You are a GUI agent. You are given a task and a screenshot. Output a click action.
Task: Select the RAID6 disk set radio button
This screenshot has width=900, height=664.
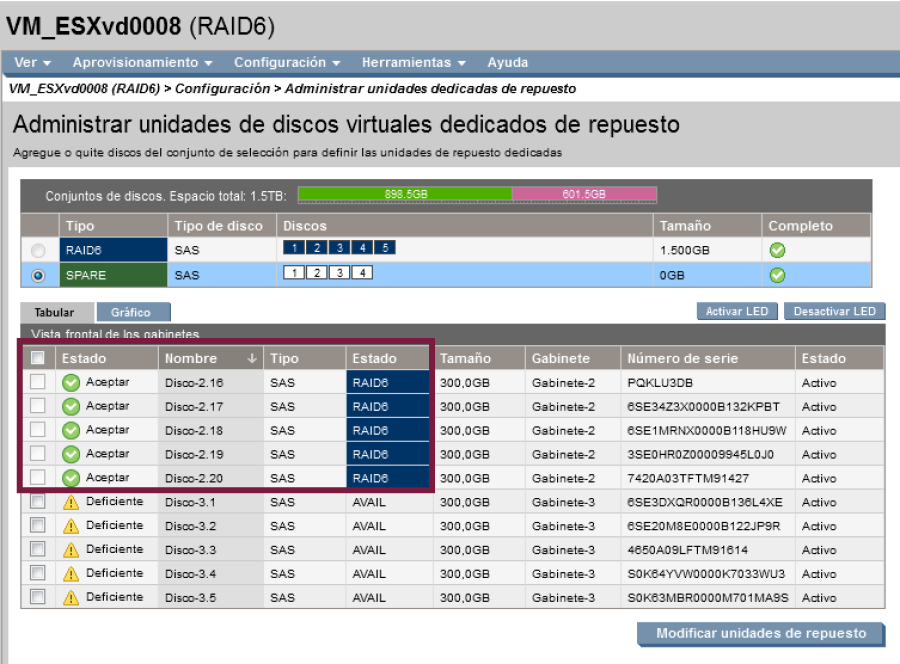40,250
